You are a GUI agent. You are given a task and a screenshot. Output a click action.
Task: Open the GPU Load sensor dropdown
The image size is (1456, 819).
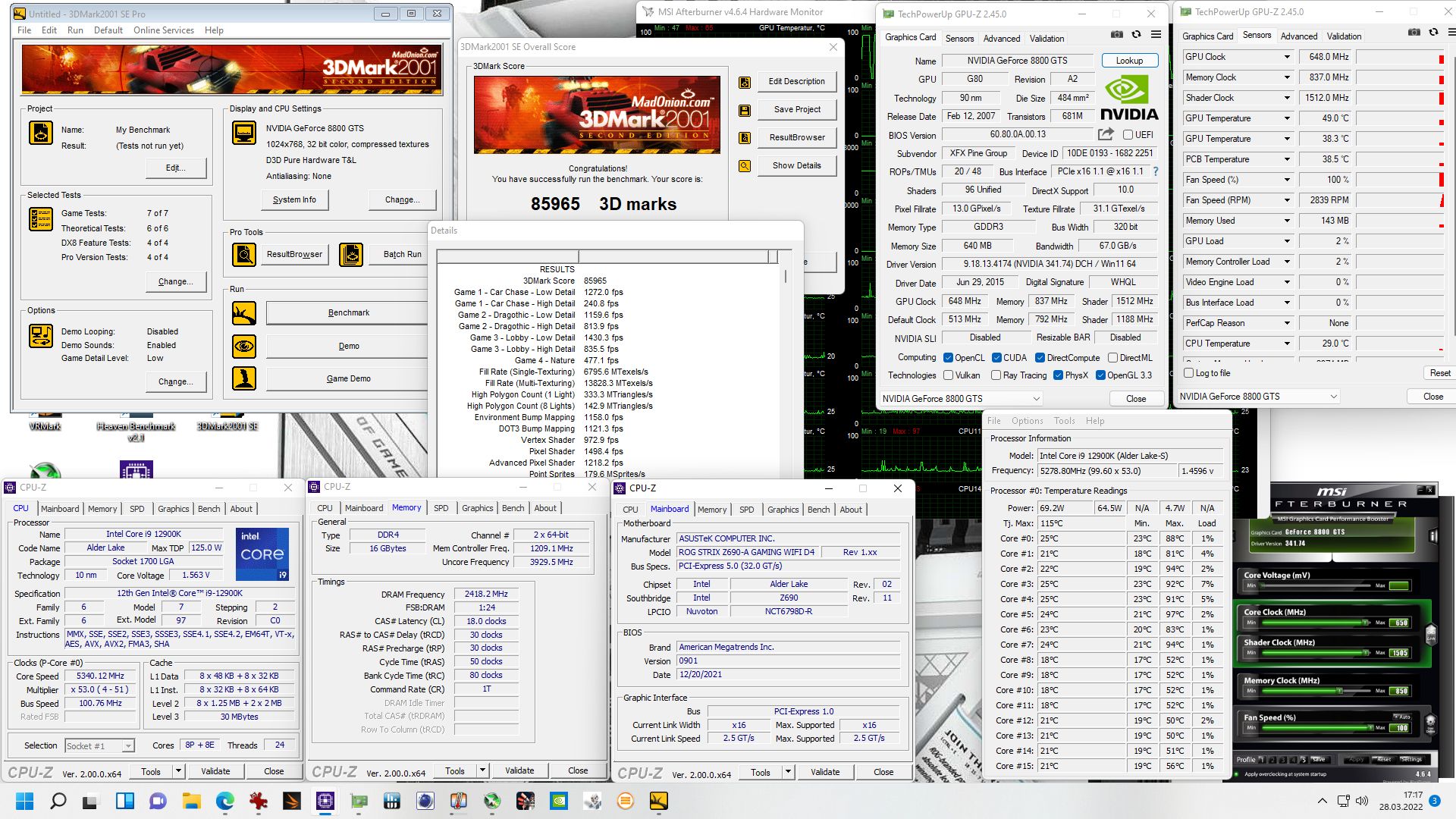(1287, 241)
